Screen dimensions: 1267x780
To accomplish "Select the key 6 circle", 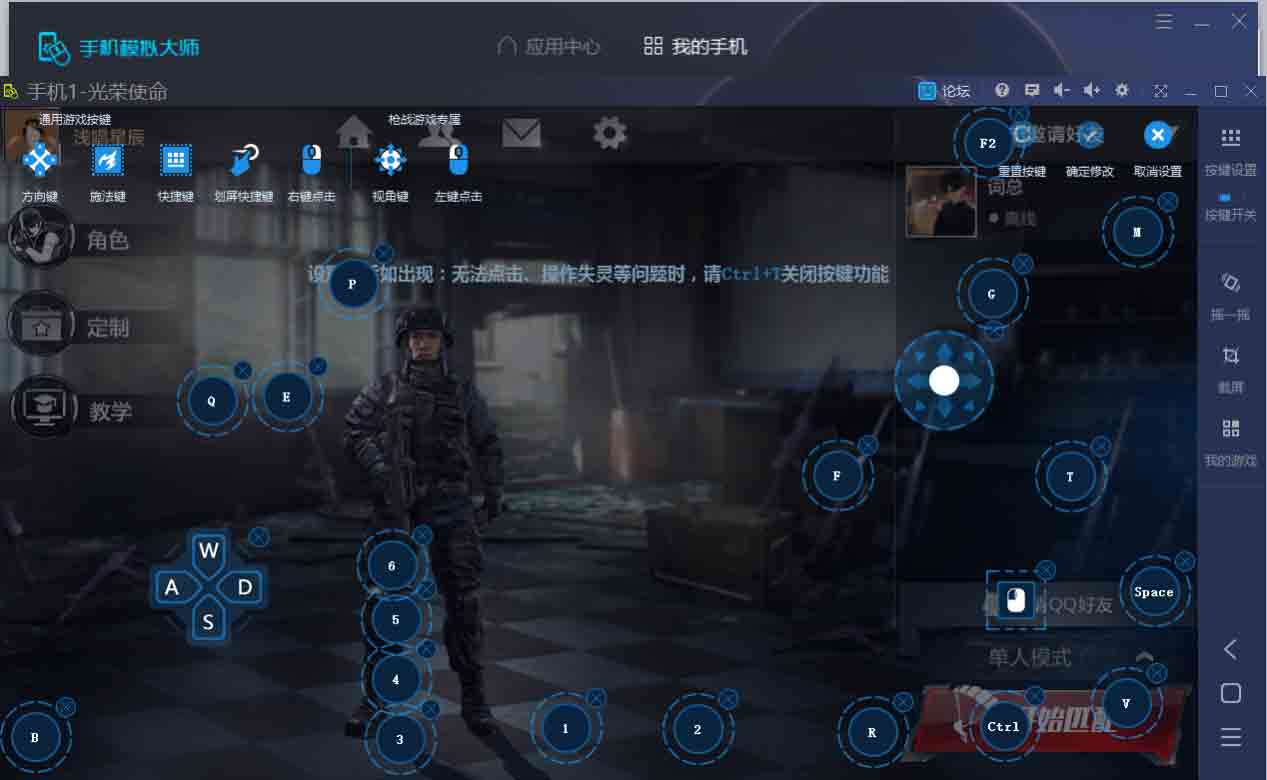I will (x=392, y=565).
